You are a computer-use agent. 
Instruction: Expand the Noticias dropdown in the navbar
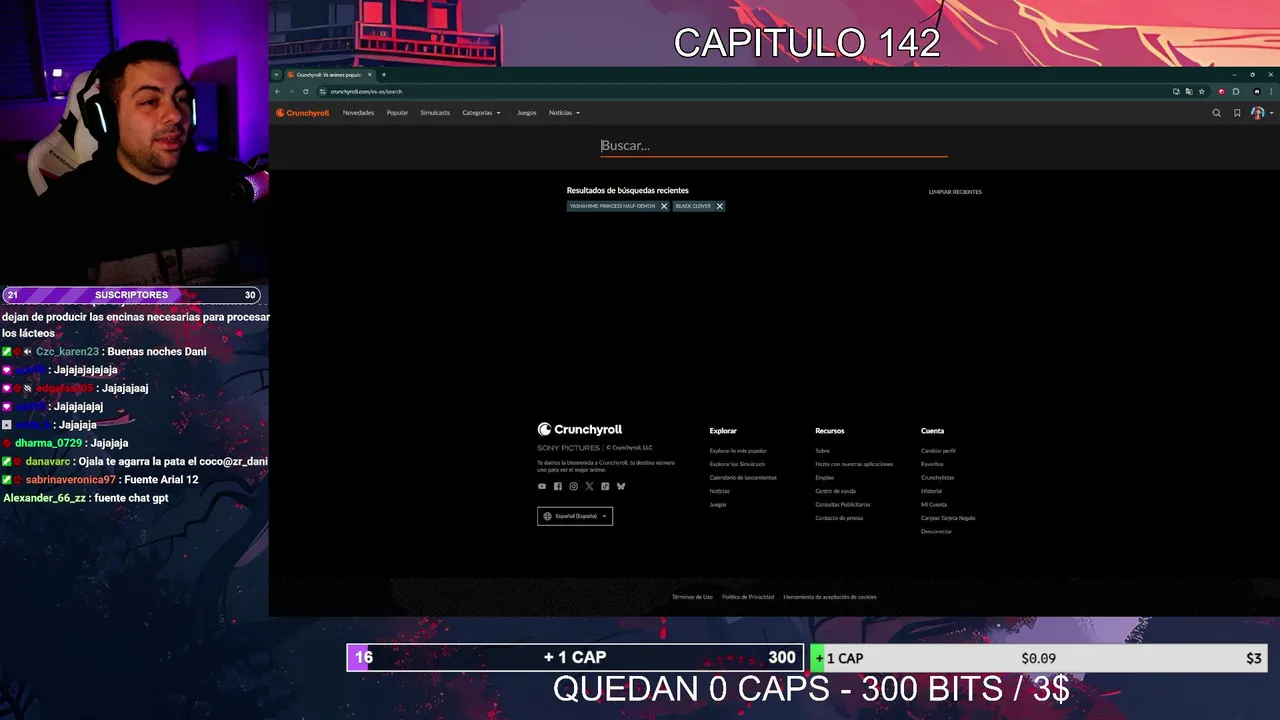coord(564,113)
